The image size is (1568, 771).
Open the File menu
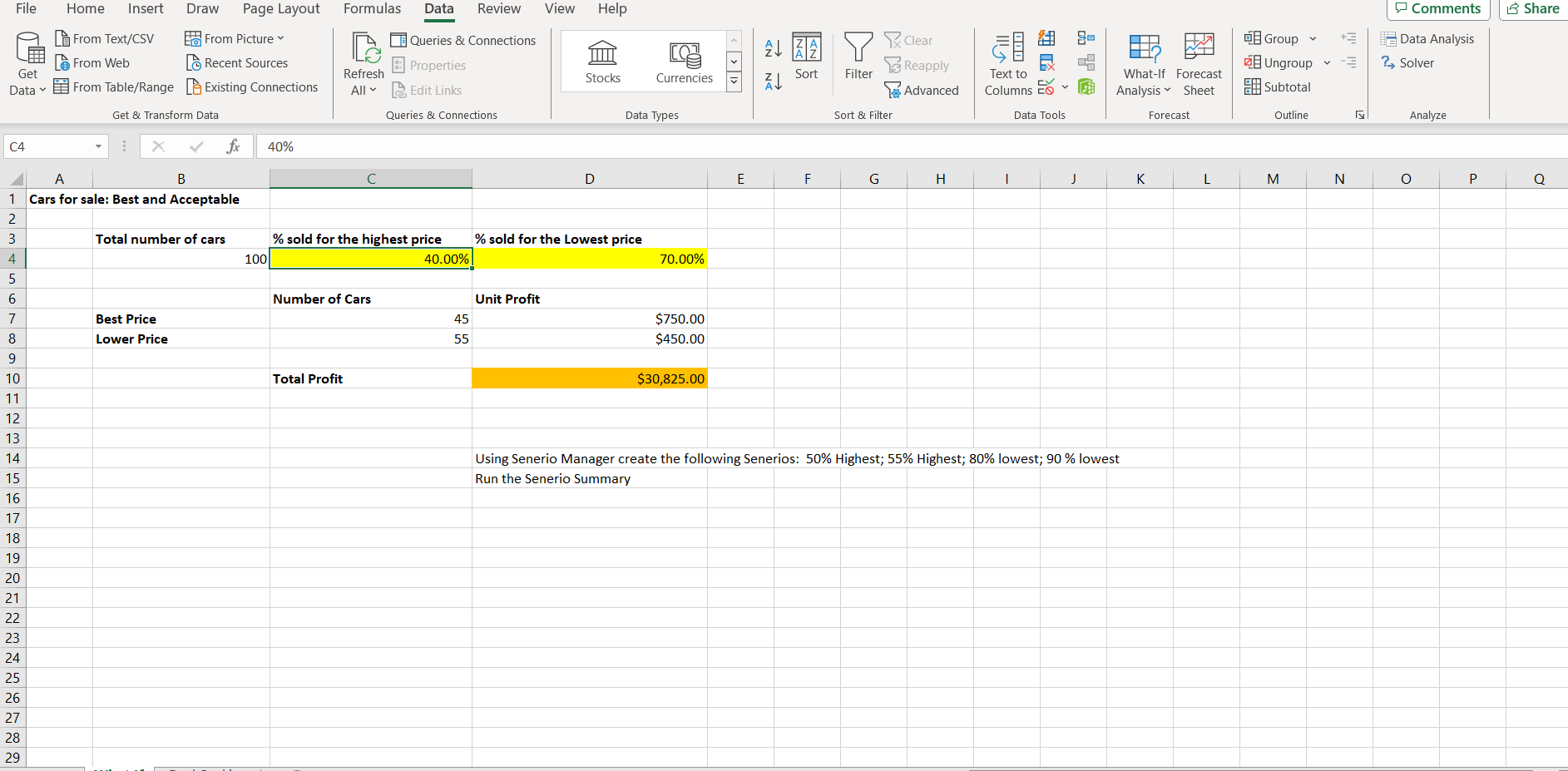[x=26, y=9]
